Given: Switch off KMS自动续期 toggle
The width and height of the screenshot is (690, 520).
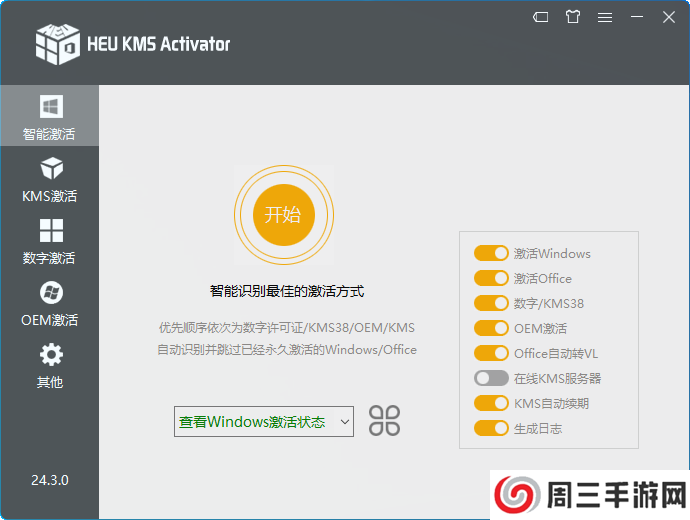Looking at the screenshot, I should click(x=491, y=404).
